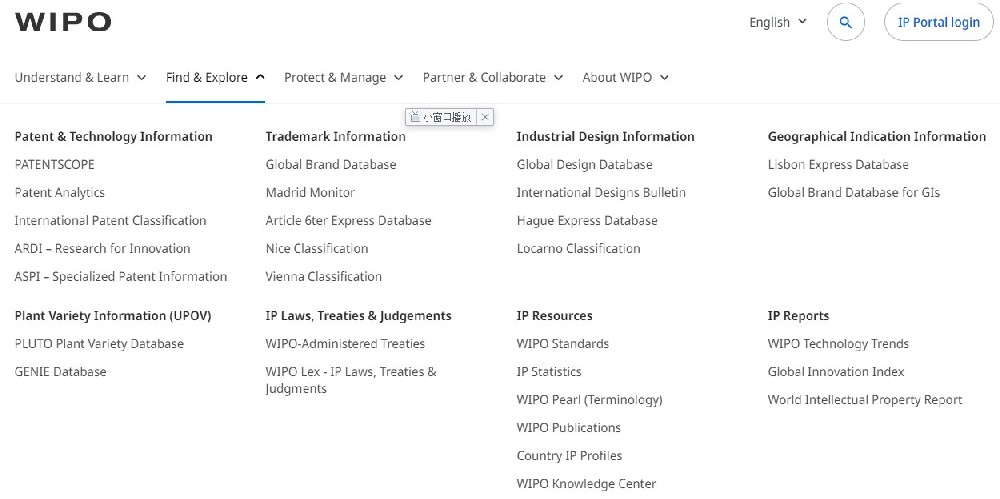
Task: Open Trademark Information heading
Action: click(x=335, y=137)
